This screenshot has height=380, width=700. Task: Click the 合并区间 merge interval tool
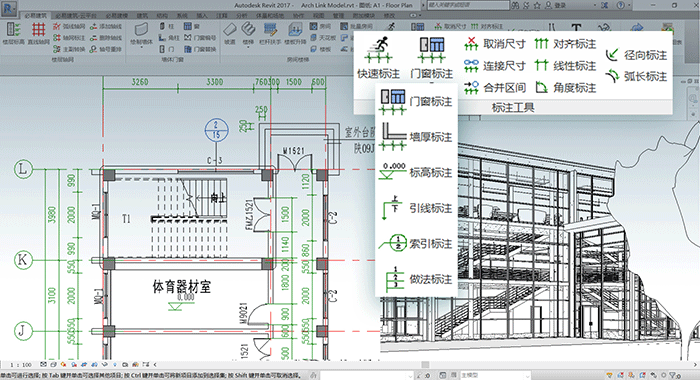tap(495, 87)
